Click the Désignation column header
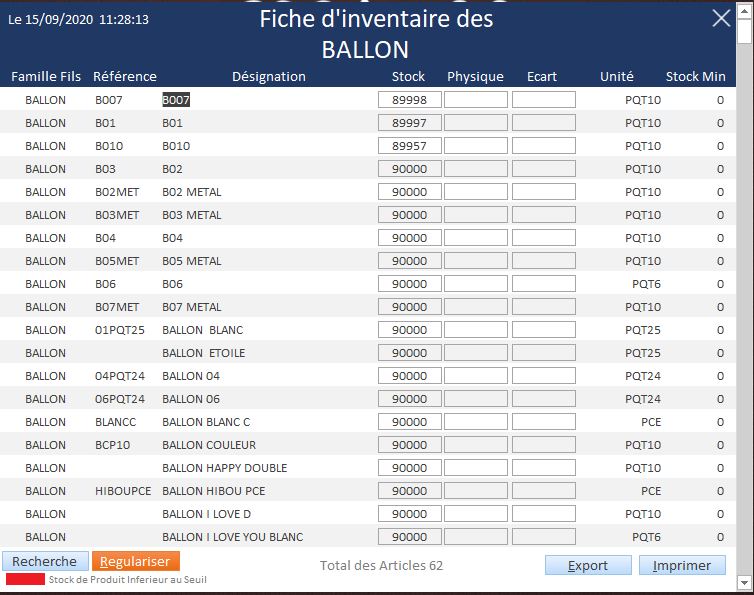Viewport: 754px width, 595px height. coord(268,77)
